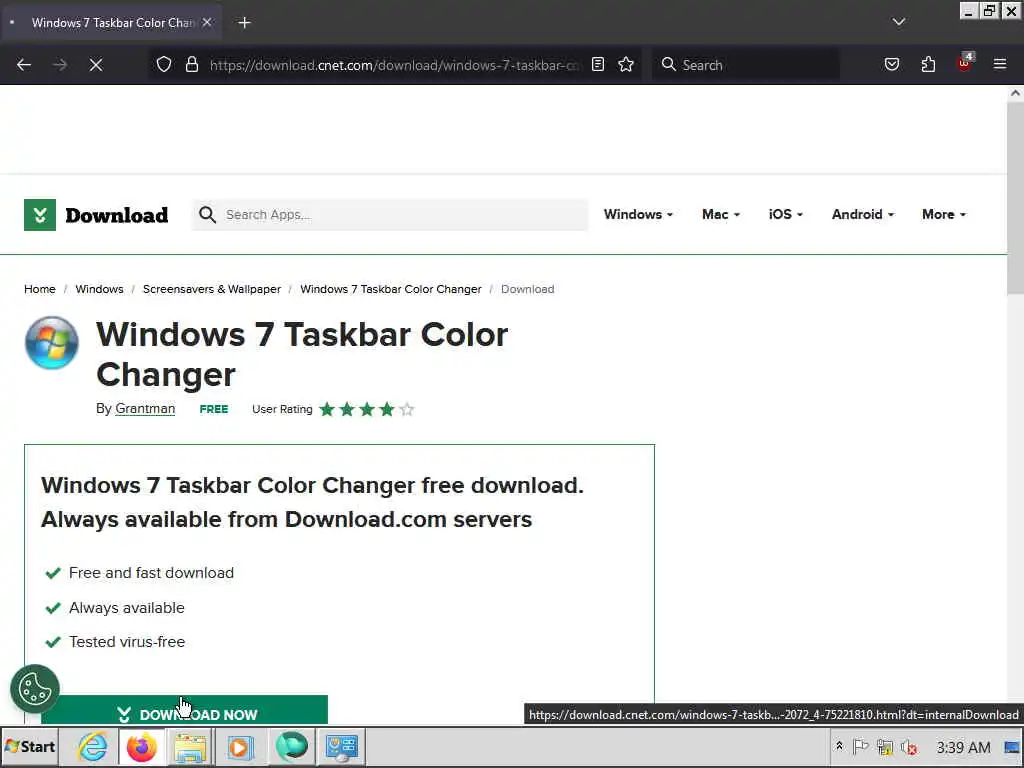Screen dimensions: 1024x768
Task: Click the page vertical scrollbar thumb
Action: pyautogui.click(x=1015, y=198)
